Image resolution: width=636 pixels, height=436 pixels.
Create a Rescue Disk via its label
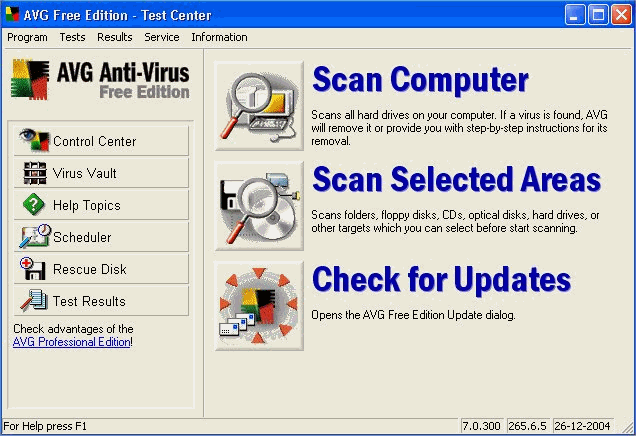click(90, 269)
